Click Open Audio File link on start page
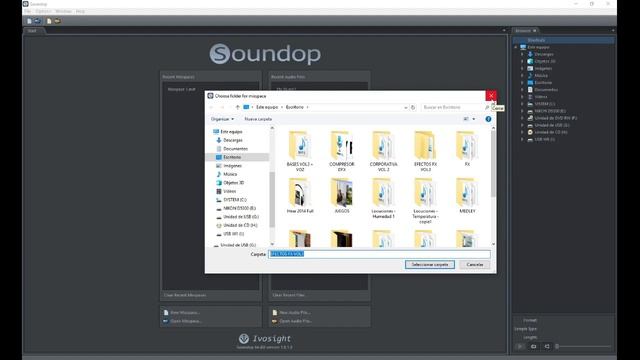This screenshot has height=360, width=640. click(x=296, y=321)
